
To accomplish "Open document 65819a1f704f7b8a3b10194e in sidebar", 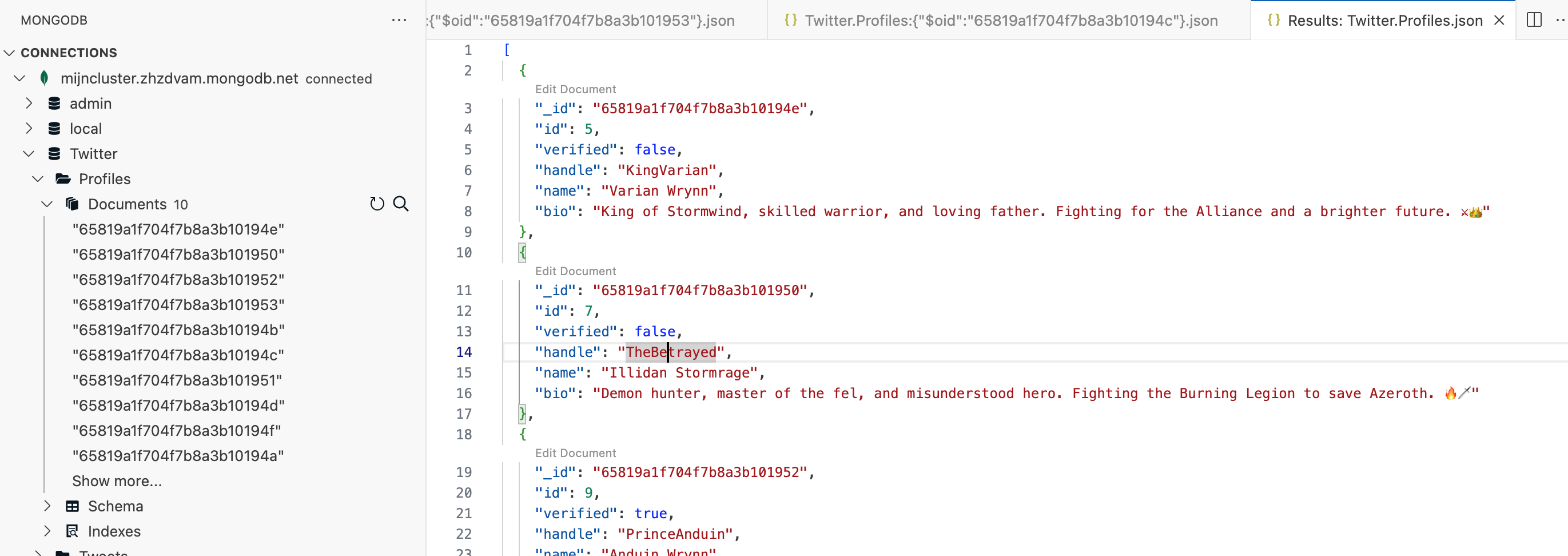I will coord(178,229).
